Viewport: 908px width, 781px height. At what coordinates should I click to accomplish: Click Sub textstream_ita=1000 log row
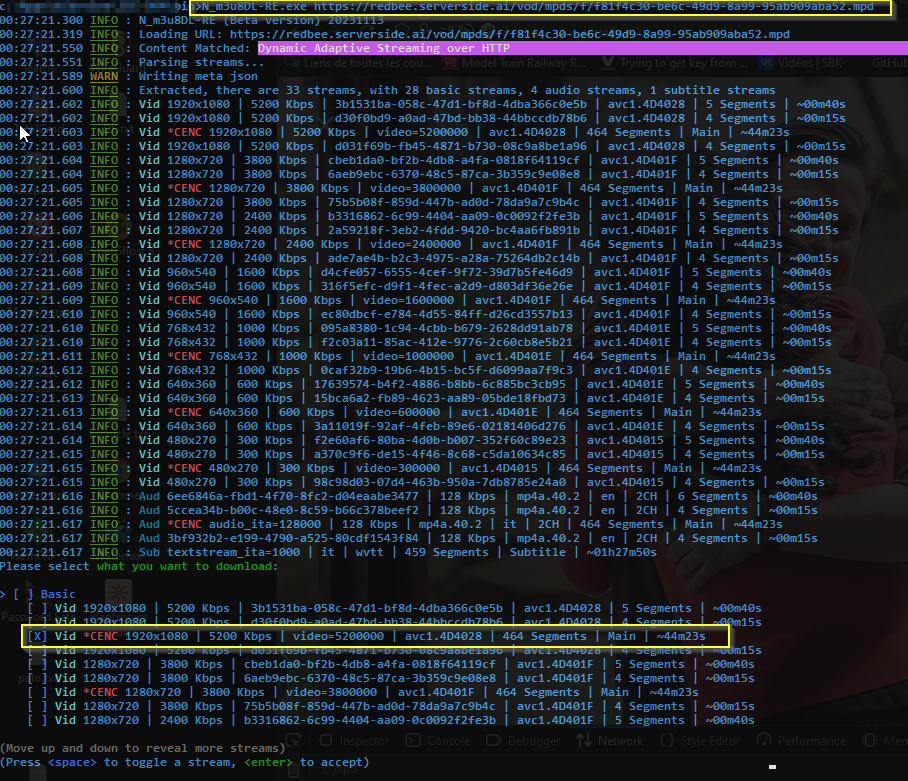[328, 552]
